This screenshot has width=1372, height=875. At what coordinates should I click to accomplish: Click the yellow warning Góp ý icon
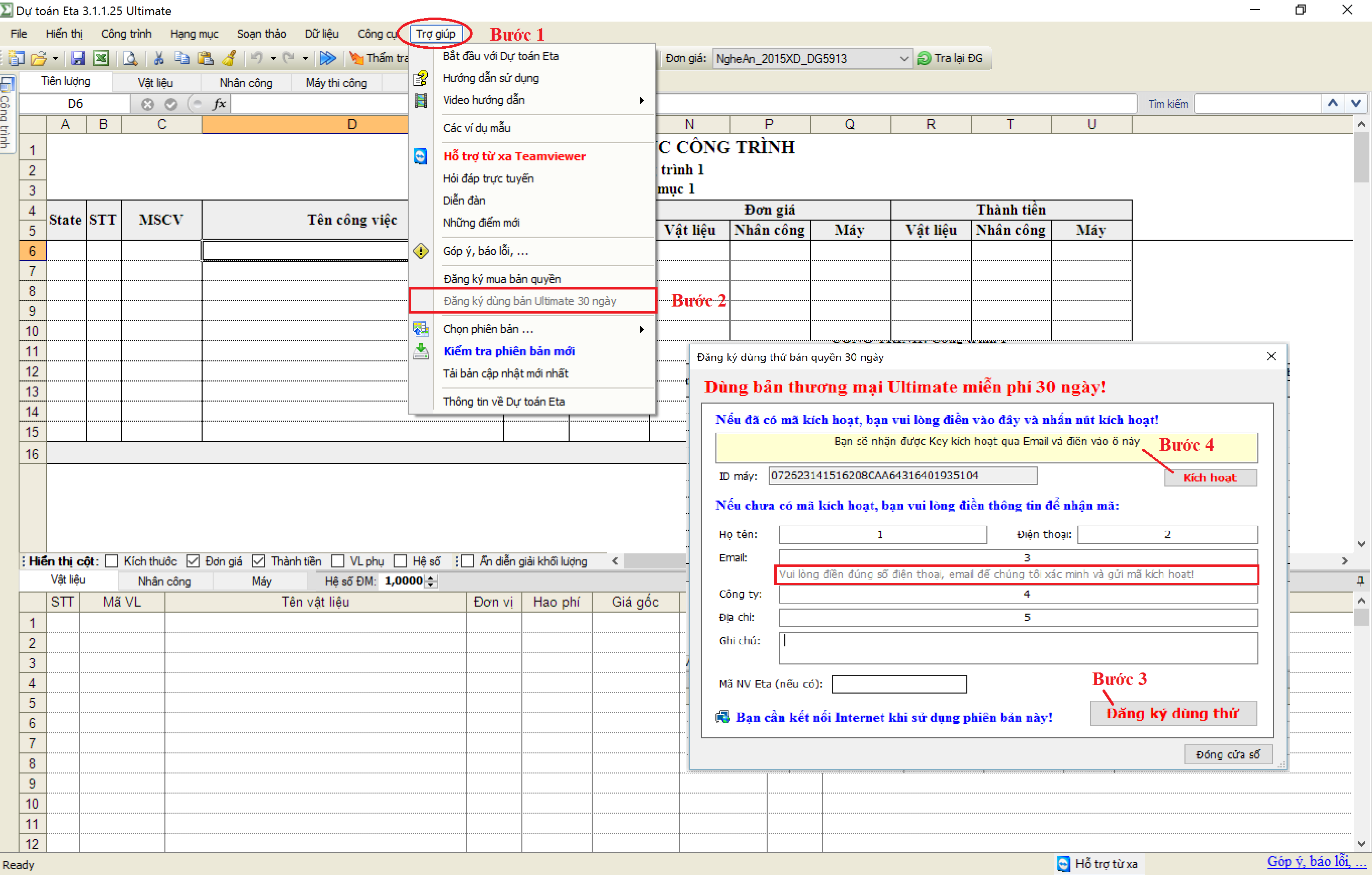[x=420, y=251]
